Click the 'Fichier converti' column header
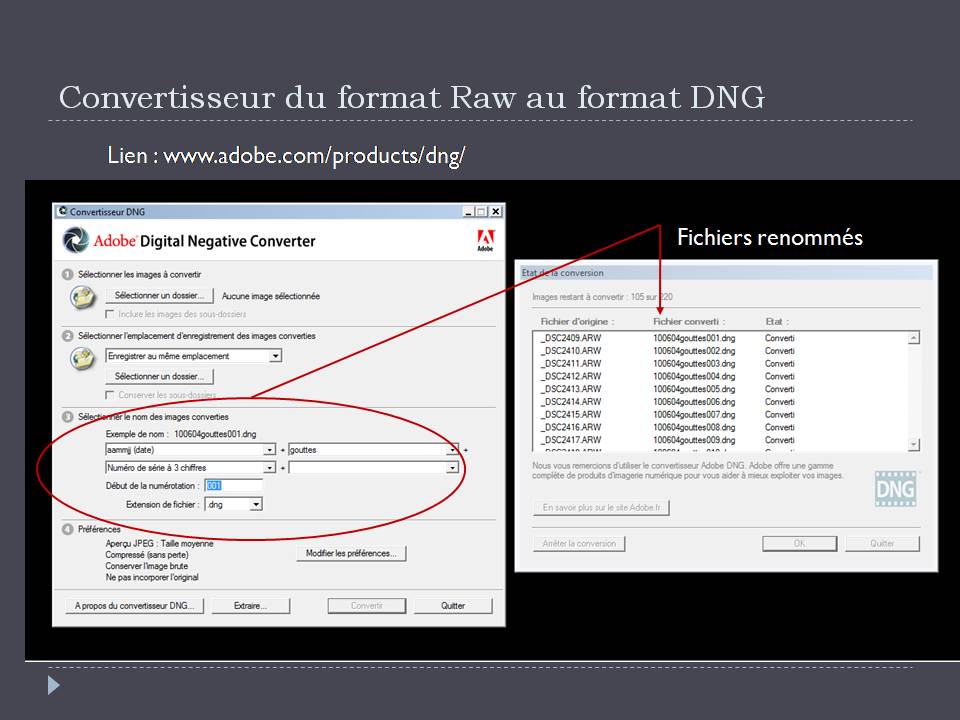Image resolution: width=960 pixels, height=720 pixels. [x=689, y=321]
